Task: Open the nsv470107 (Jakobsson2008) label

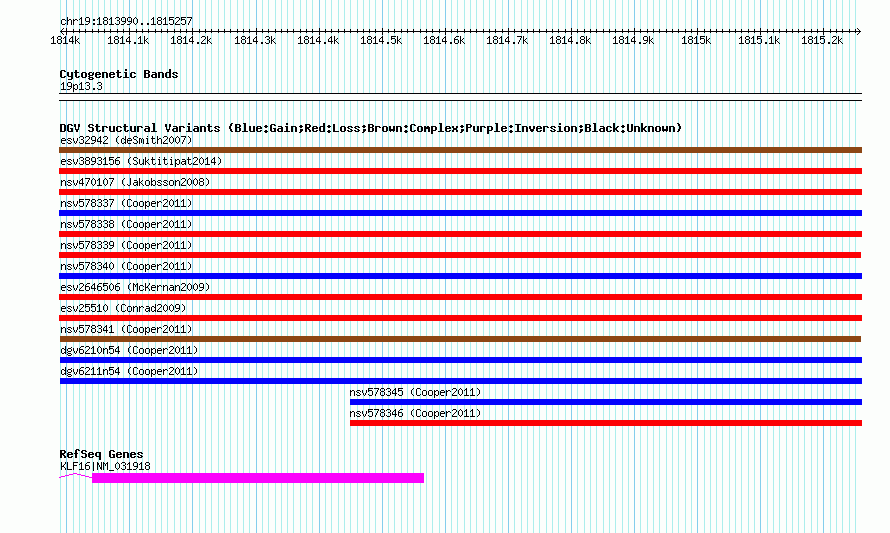Action: coord(135,182)
